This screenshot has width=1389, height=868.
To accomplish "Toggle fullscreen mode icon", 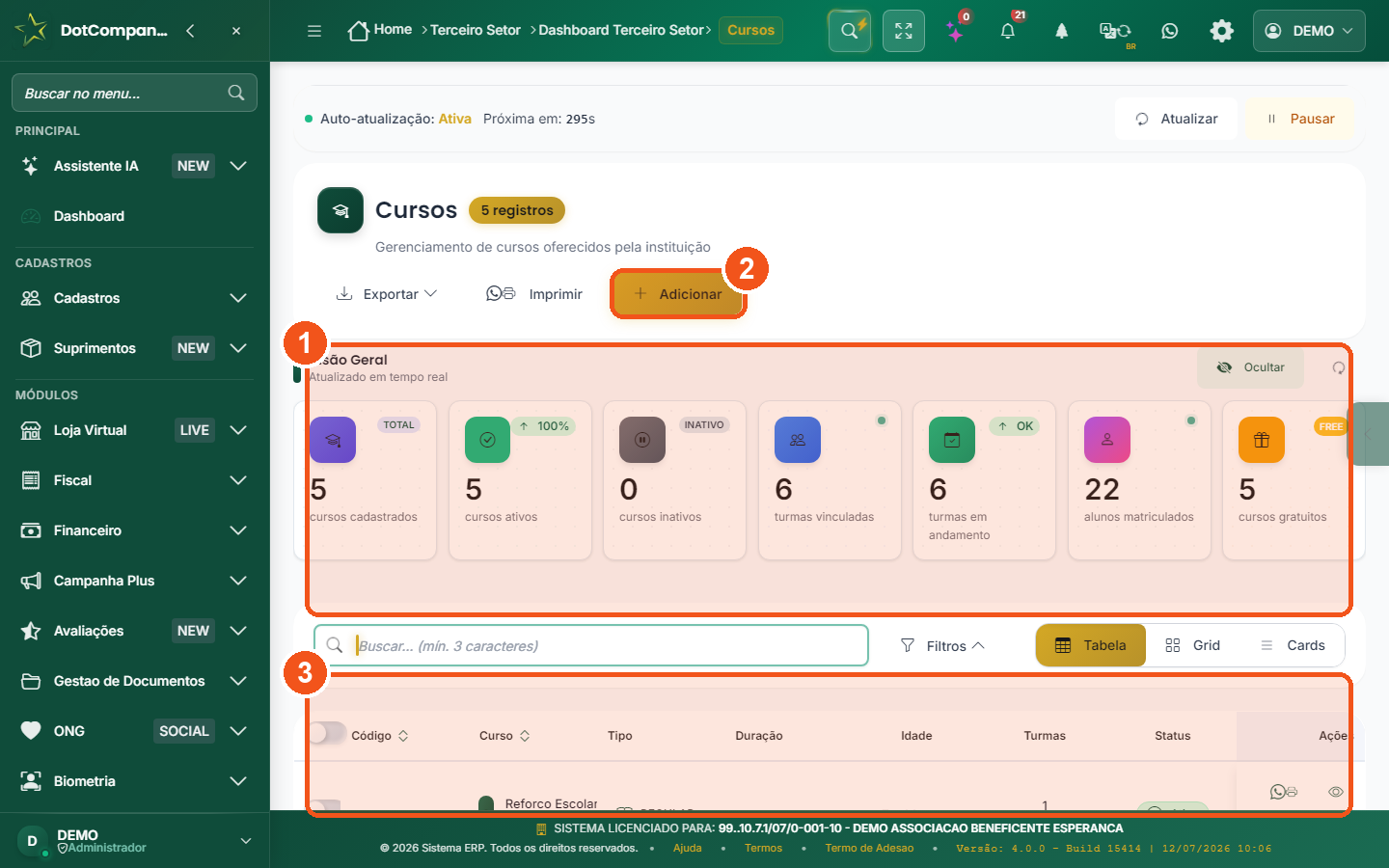I will tap(904, 31).
